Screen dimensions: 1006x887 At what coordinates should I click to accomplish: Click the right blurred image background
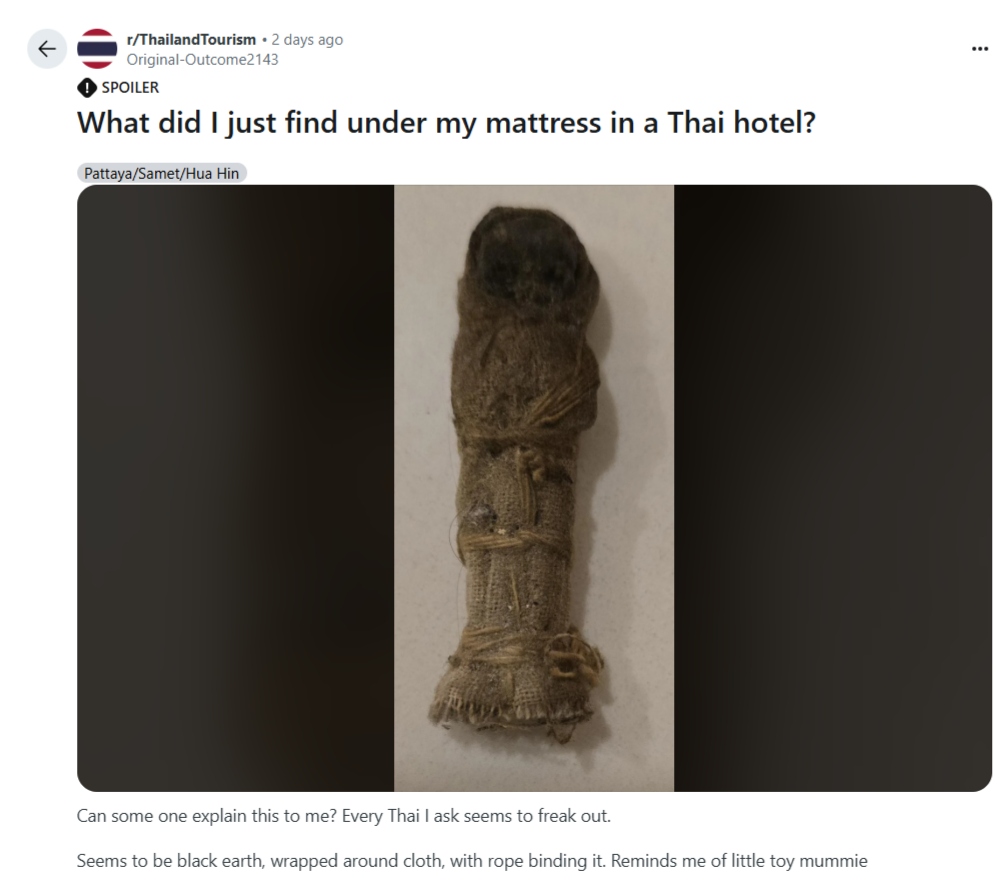coord(833,488)
